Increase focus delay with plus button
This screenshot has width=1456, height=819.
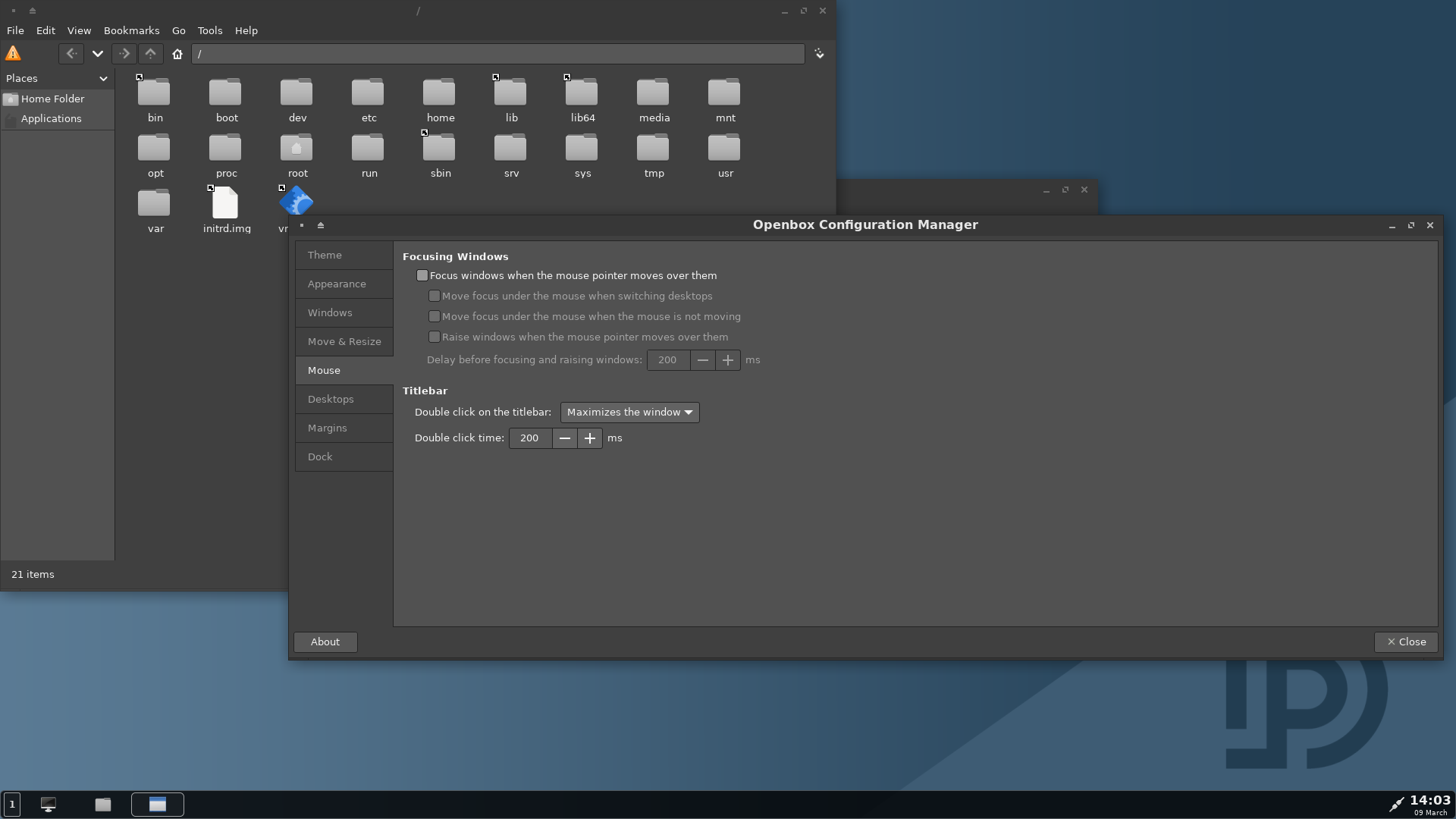(x=728, y=360)
